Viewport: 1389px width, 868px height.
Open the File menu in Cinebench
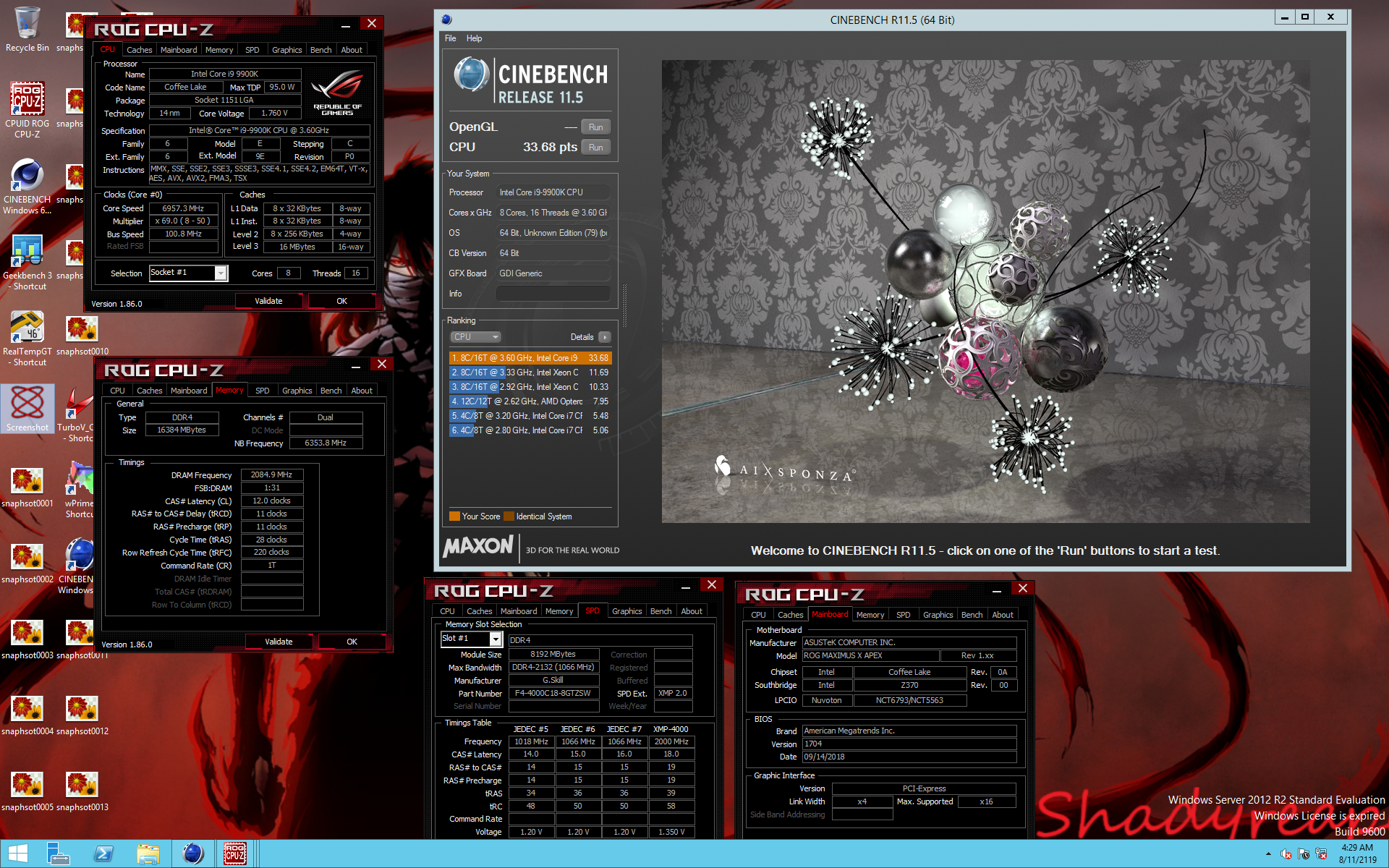pyautogui.click(x=451, y=38)
